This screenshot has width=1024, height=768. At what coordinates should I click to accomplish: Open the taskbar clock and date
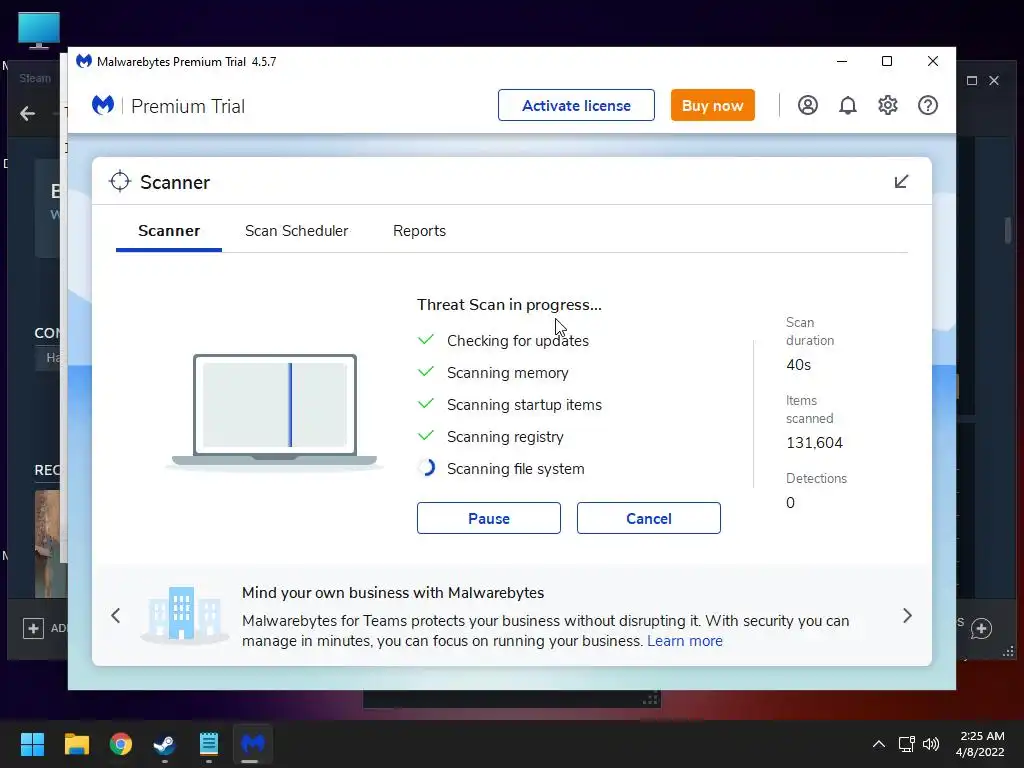pyautogui.click(x=980, y=744)
